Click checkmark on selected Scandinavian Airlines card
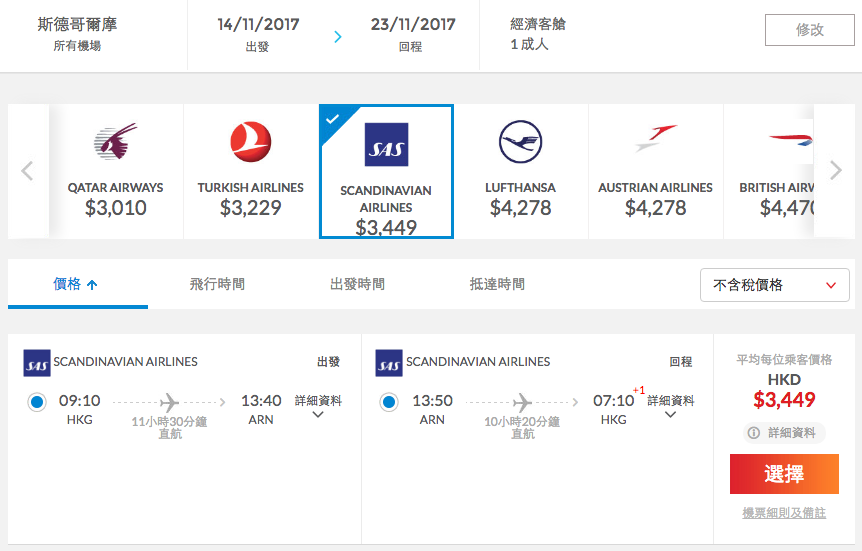Viewport: 862px width, 551px height. pos(332,118)
